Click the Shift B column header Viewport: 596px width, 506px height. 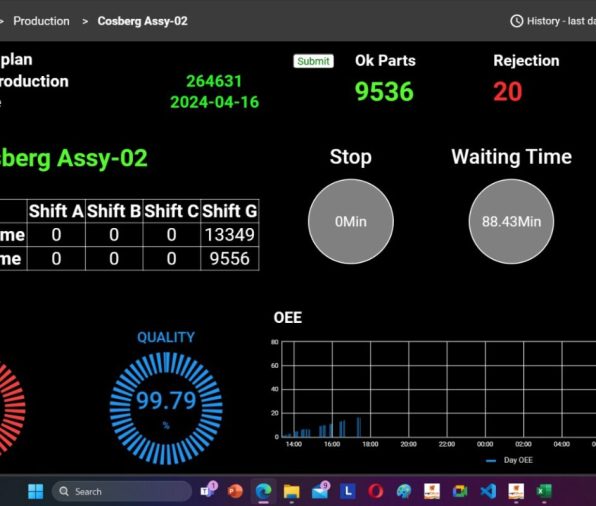114,211
